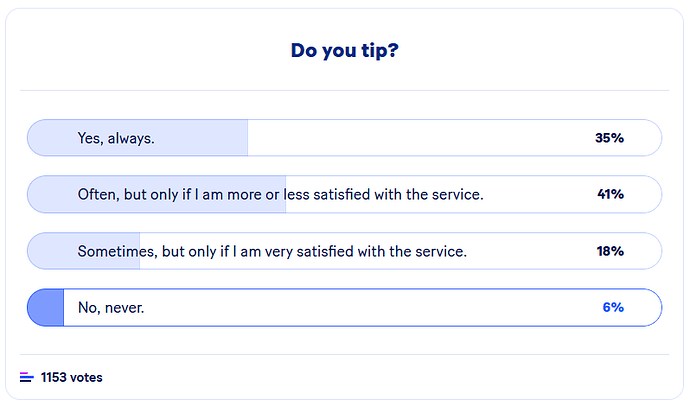Choose "Often, but only if more or less satisfied"
Screen dimensions: 690x406
280,194
